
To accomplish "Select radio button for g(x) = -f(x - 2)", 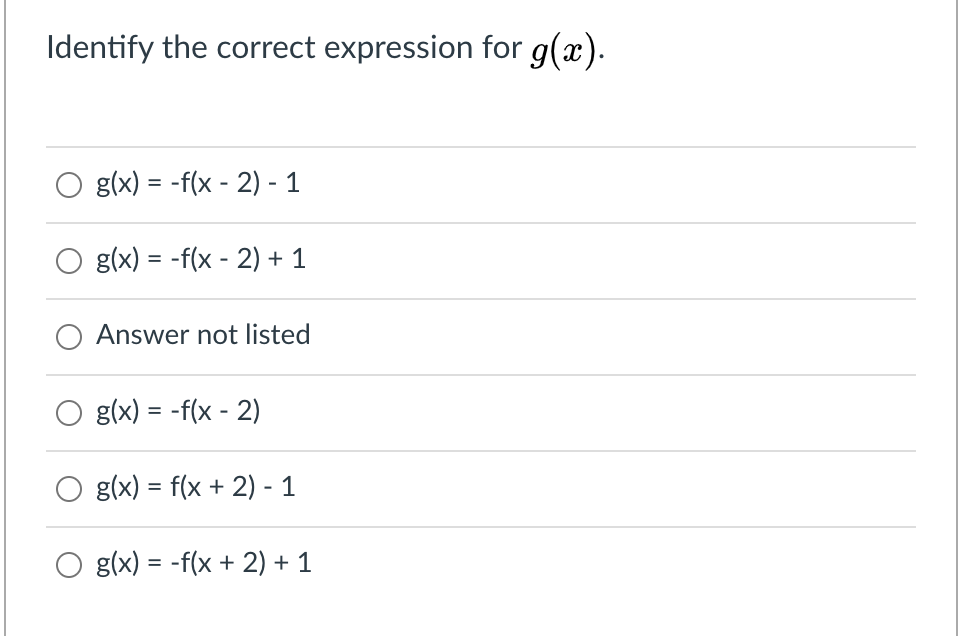I will [x=68, y=413].
